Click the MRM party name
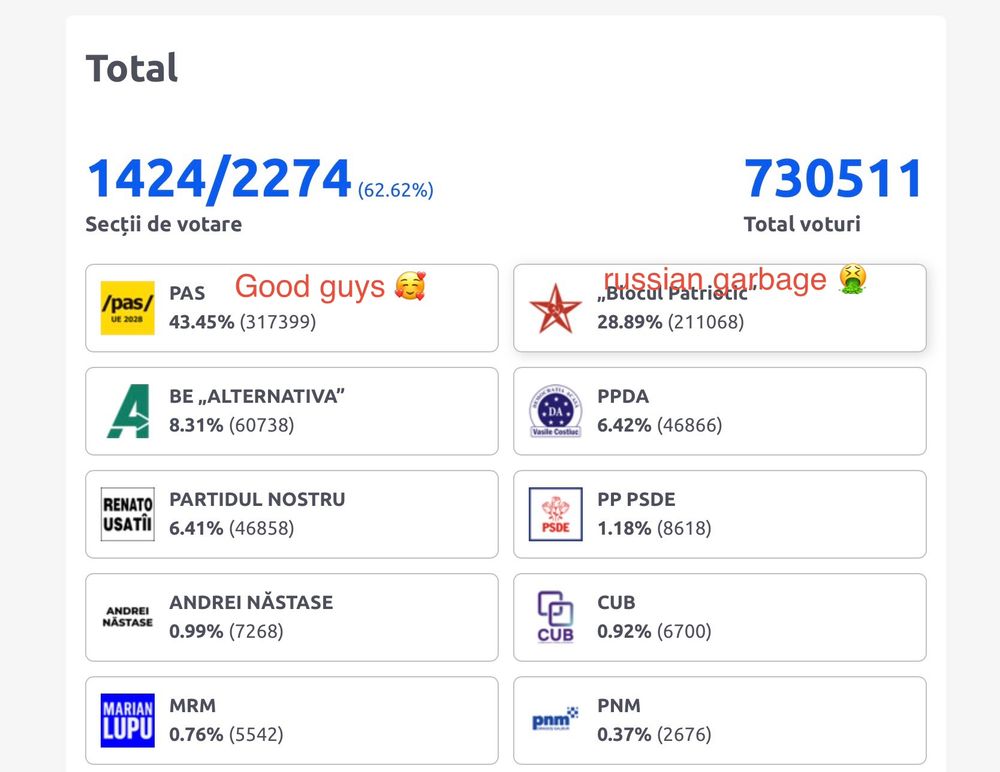Image resolution: width=1000 pixels, height=772 pixels. 192,706
